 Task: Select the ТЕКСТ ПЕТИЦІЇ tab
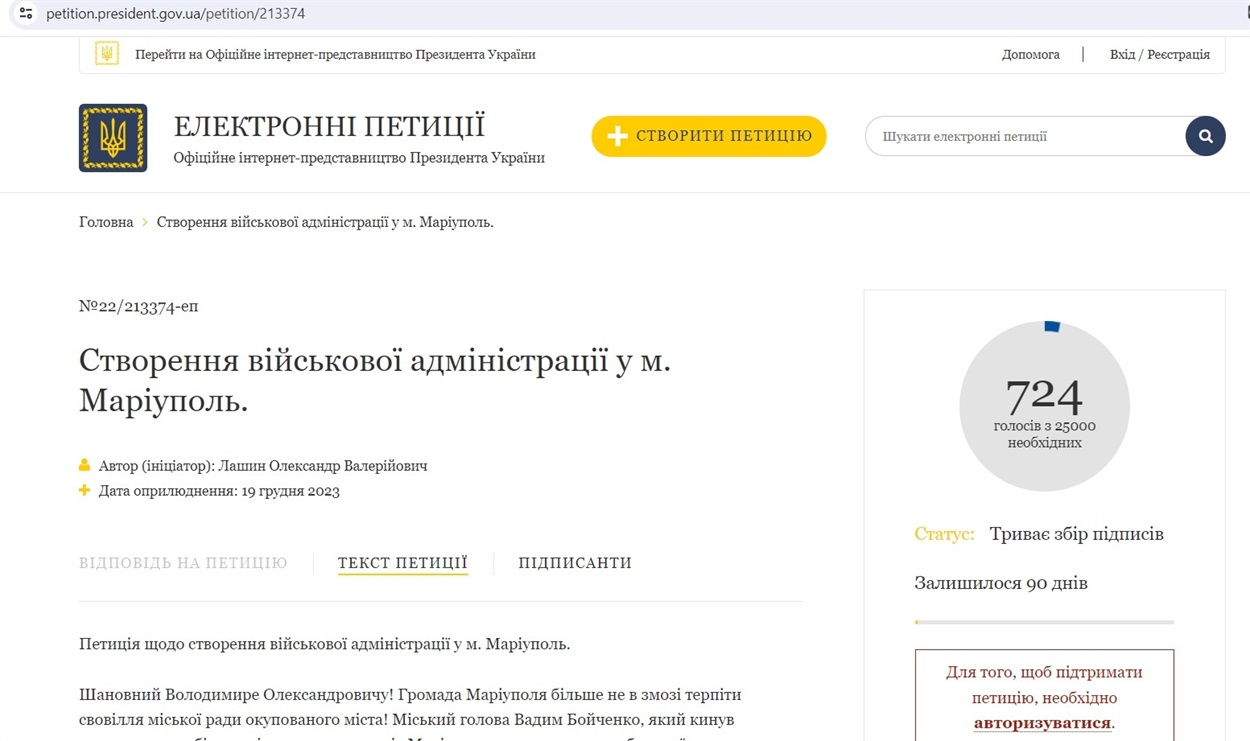click(x=403, y=563)
